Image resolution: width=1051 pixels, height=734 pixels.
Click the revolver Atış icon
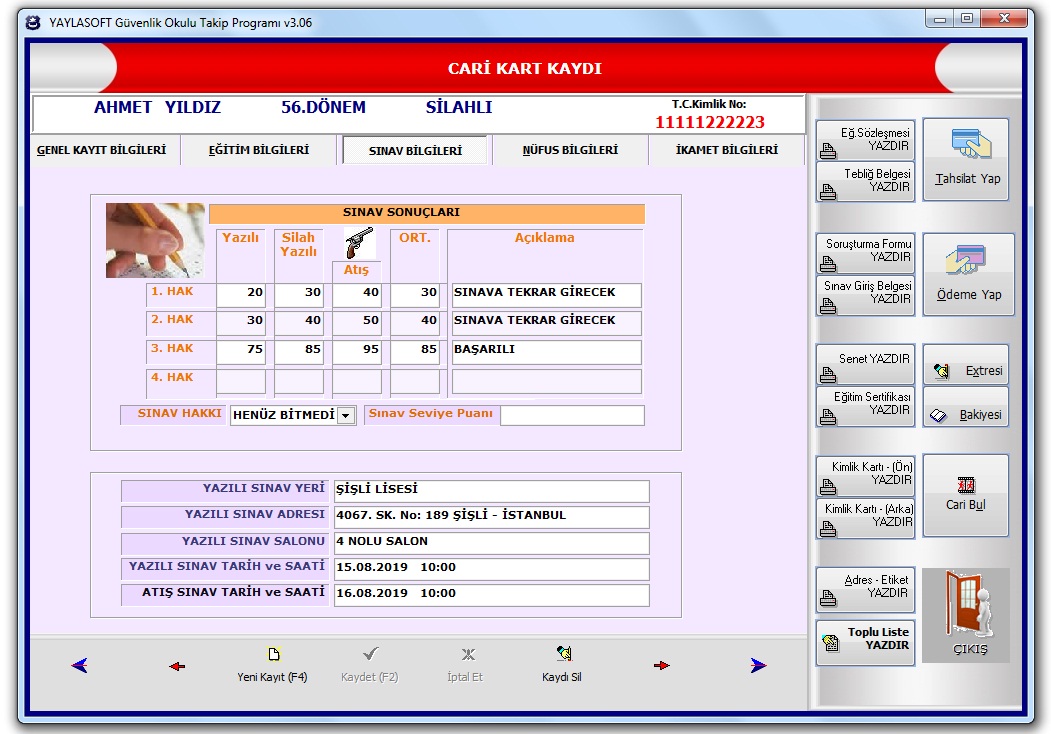pyautogui.click(x=359, y=243)
